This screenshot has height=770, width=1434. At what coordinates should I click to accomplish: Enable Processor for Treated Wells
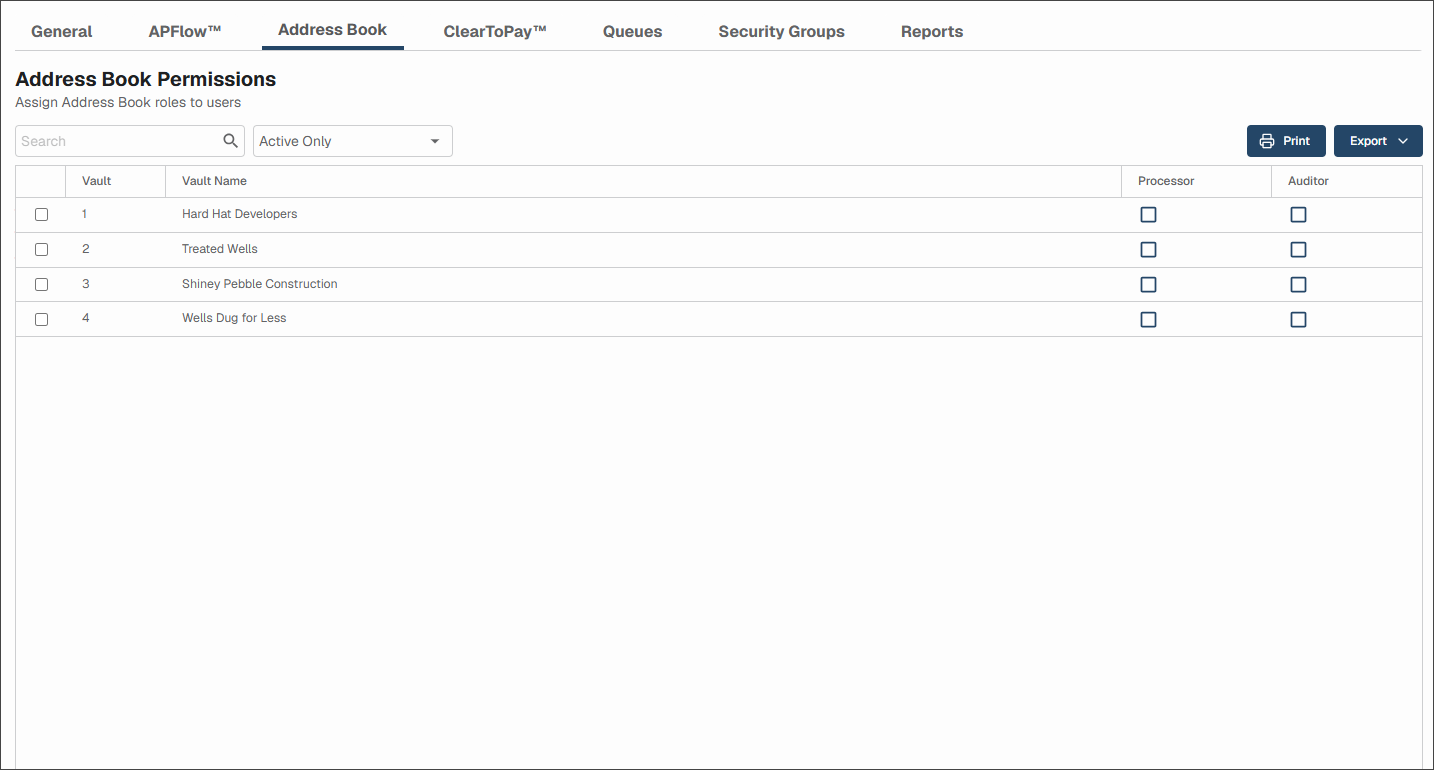[1148, 249]
